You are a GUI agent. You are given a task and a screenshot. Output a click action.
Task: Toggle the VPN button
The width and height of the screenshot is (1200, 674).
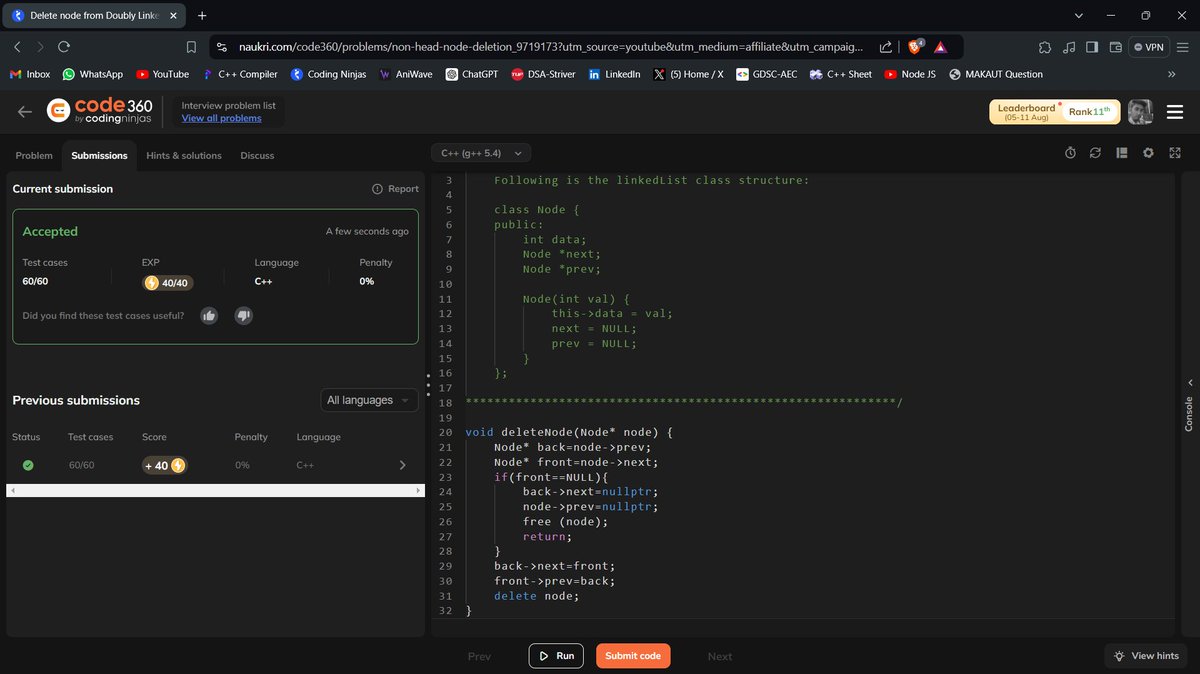click(1149, 47)
